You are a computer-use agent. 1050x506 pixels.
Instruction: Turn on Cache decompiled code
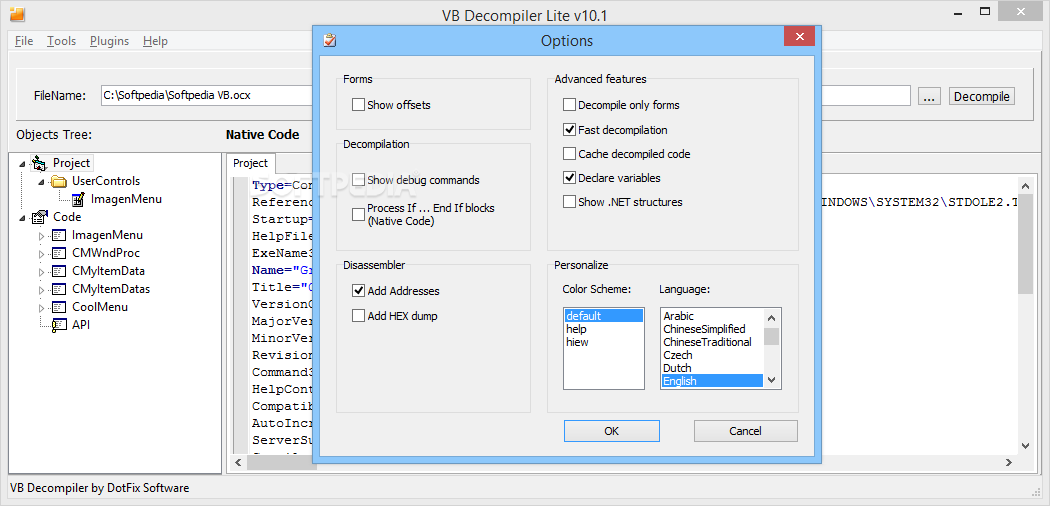click(x=569, y=153)
